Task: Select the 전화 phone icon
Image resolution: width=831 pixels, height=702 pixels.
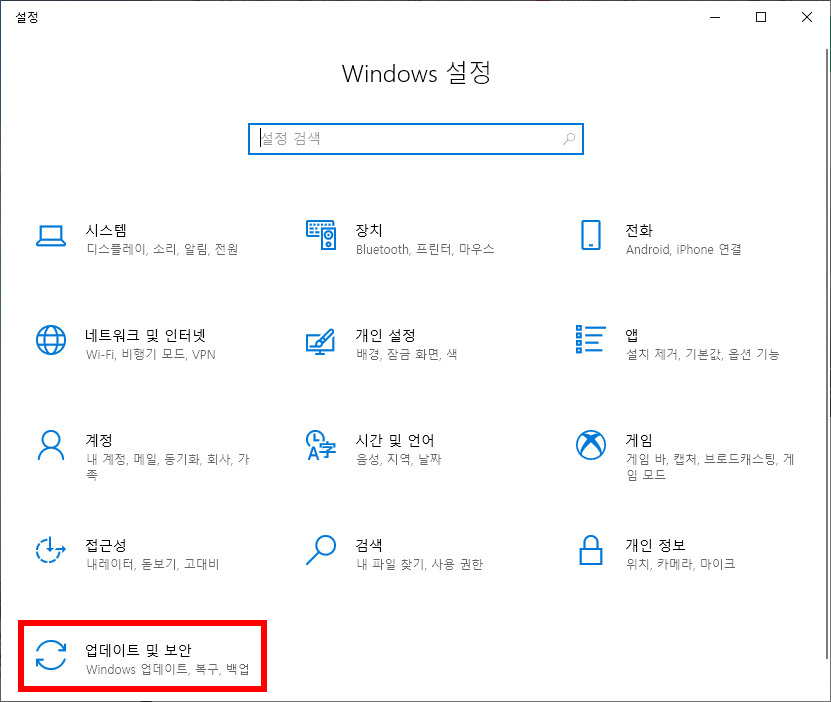Action: tap(590, 235)
